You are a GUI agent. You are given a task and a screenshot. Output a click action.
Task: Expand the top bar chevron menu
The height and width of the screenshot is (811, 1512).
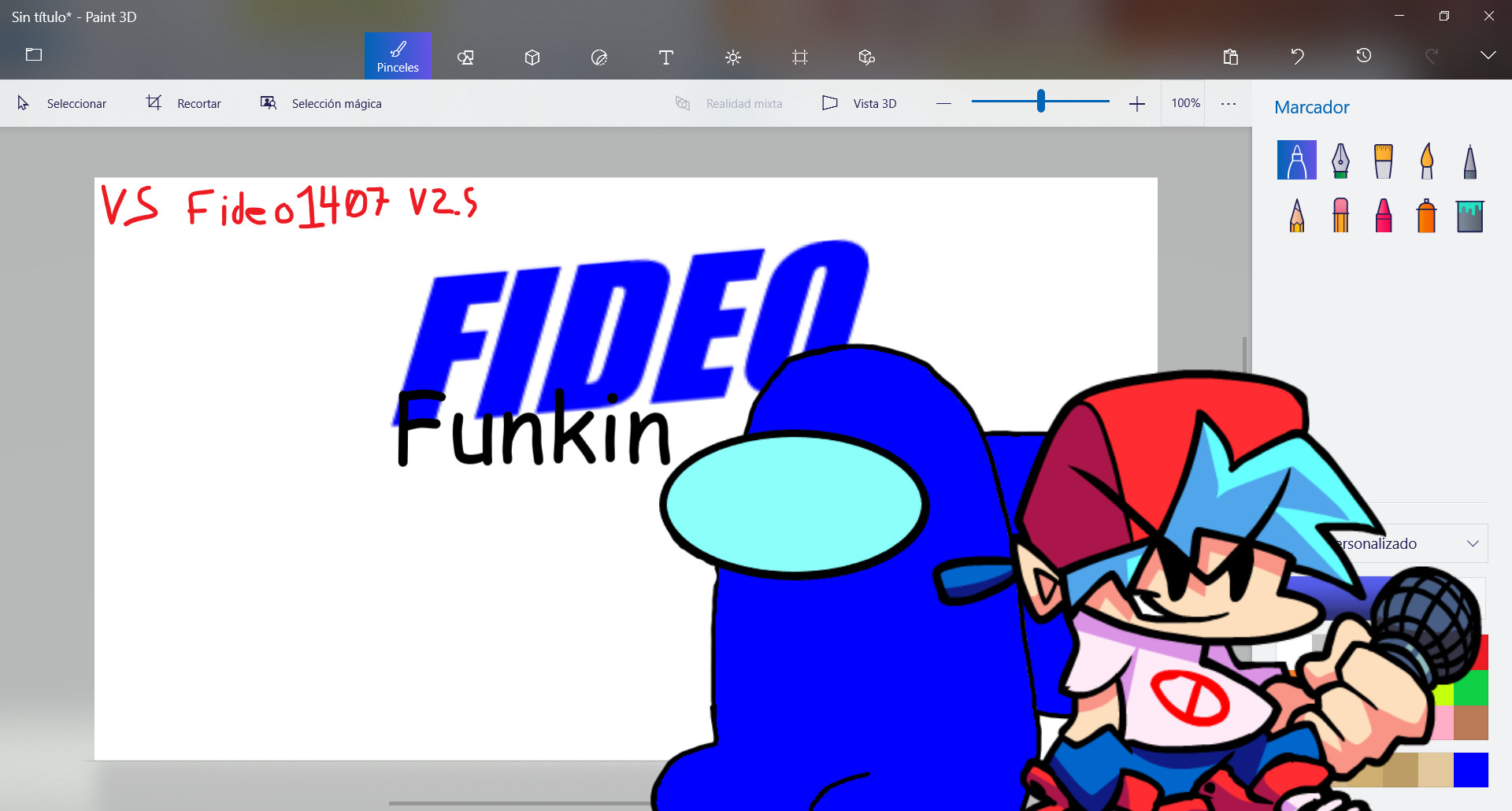point(1488,55)
